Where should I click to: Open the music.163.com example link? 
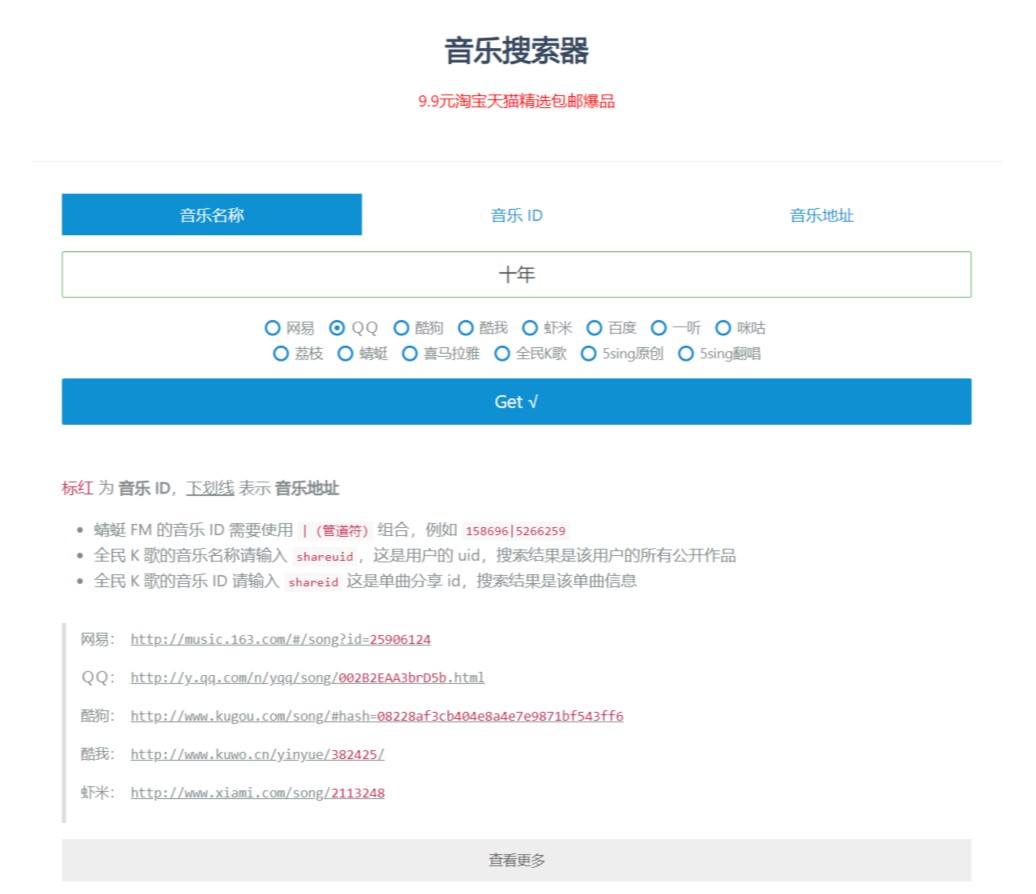pos(280,639)
